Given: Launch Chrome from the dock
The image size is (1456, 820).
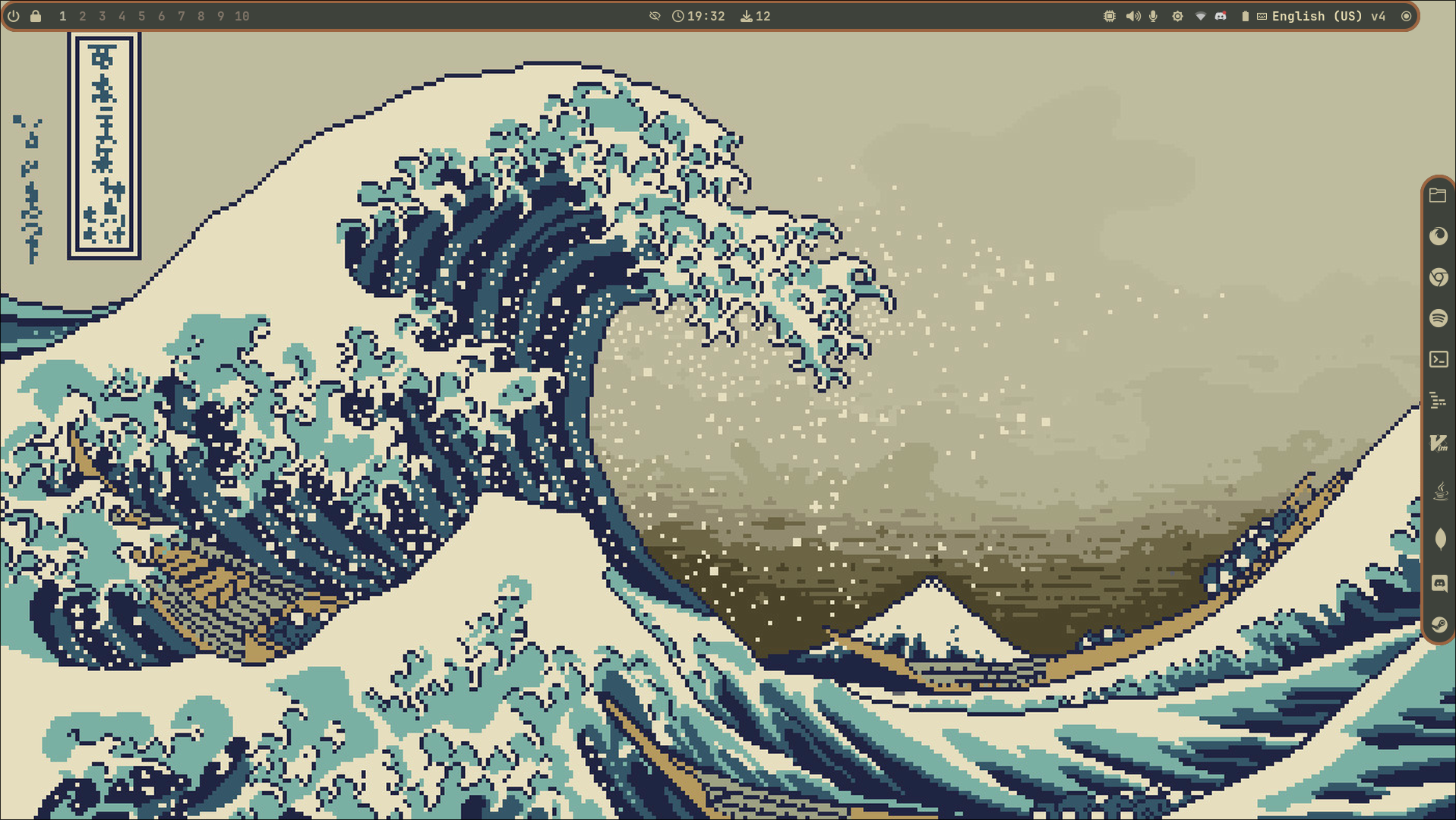Looking at the screenshot, I should (1438, 277).
